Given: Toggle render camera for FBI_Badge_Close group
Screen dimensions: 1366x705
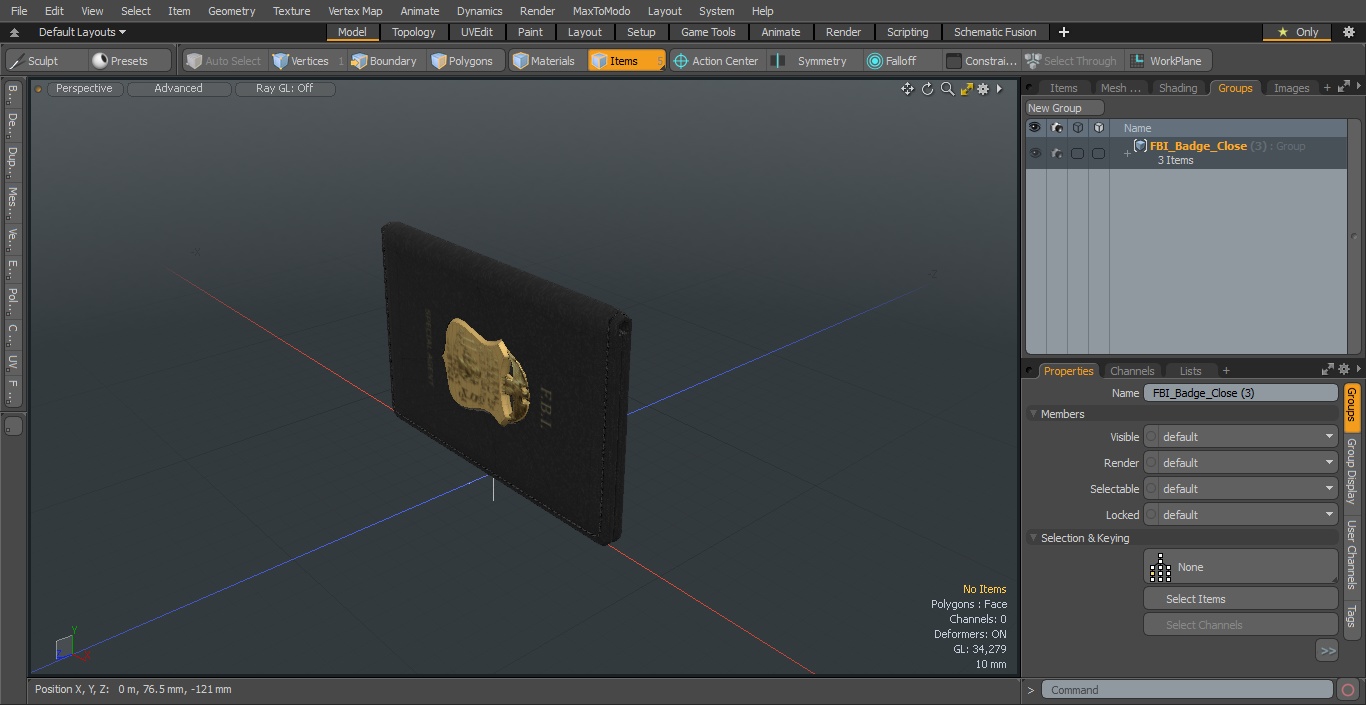Looking at the screenshot, I should [1056, 153].
